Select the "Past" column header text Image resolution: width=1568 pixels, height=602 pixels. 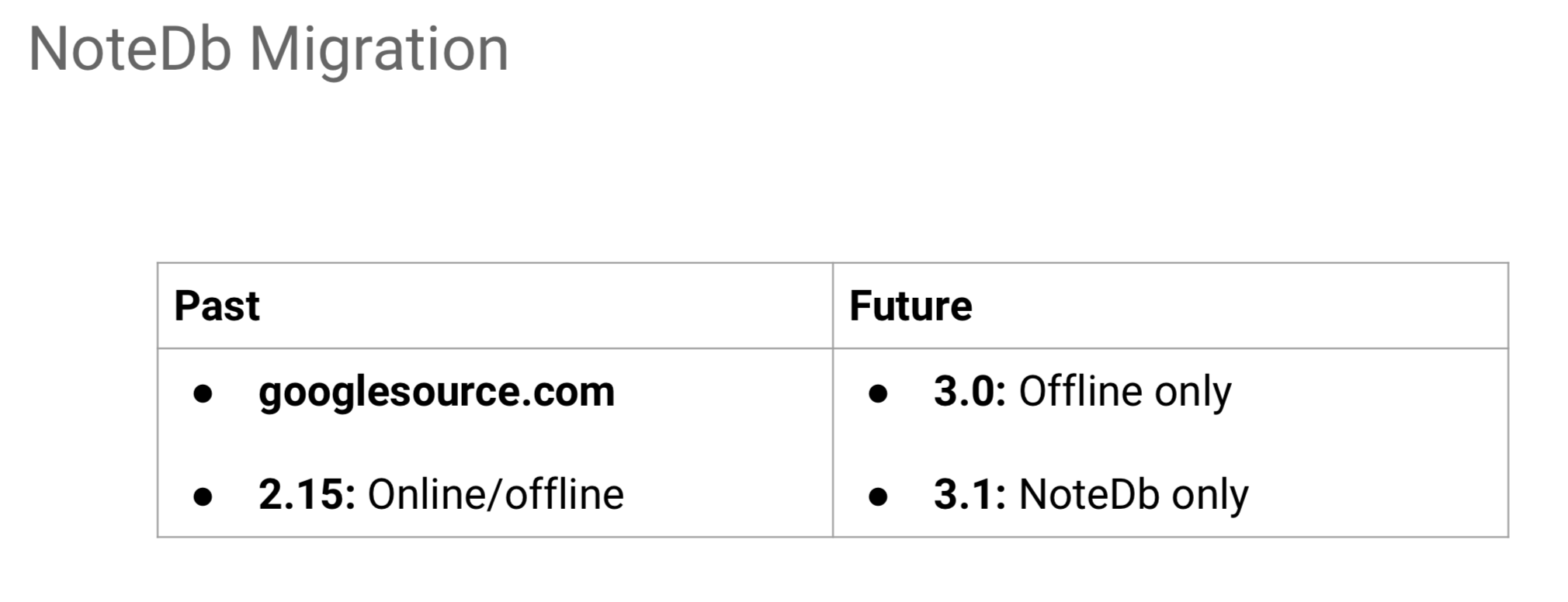[217, 306]
